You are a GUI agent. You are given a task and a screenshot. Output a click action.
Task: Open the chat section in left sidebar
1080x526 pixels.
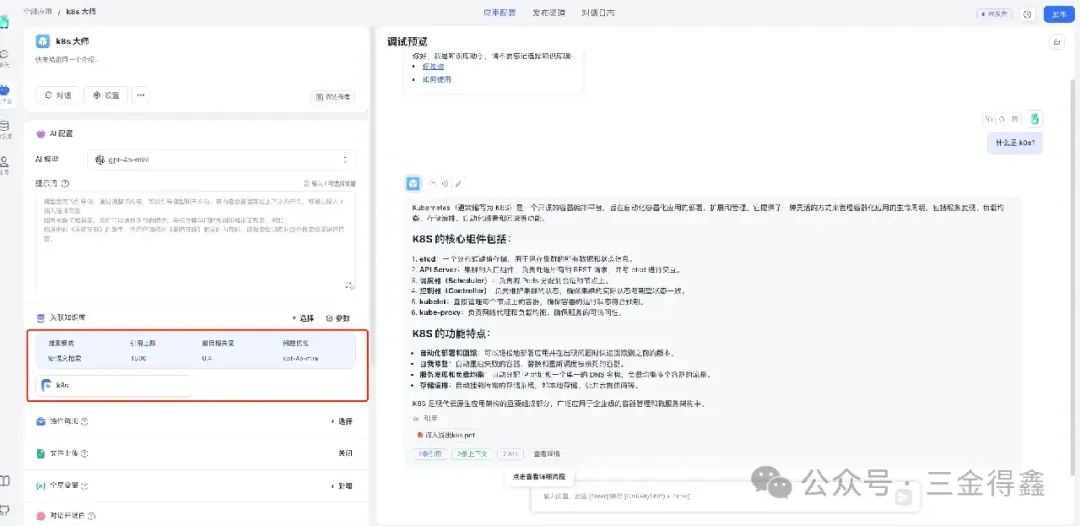[4, 56]
